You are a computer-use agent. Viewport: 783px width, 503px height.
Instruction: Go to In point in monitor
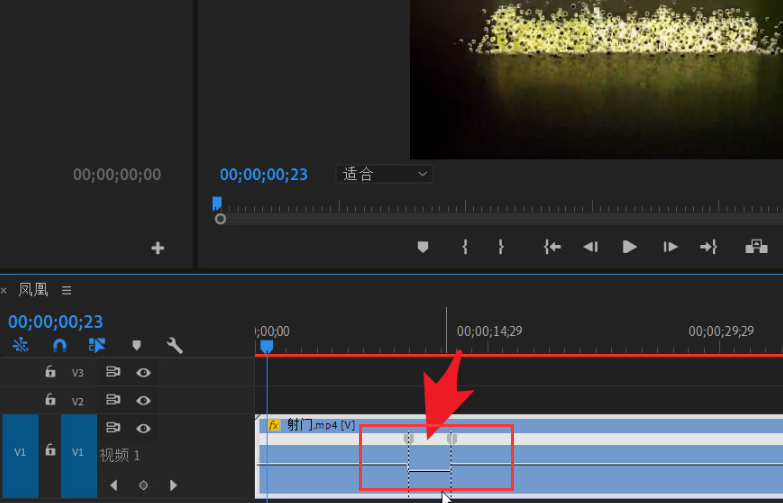tap(552, 247)
